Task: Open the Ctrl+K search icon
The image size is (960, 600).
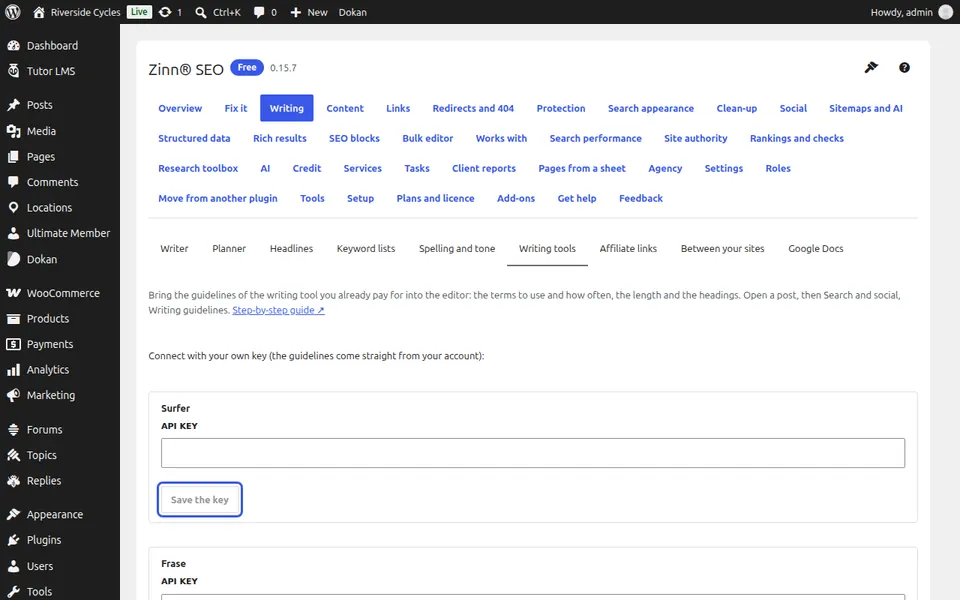Action: [x=200, y=12]
